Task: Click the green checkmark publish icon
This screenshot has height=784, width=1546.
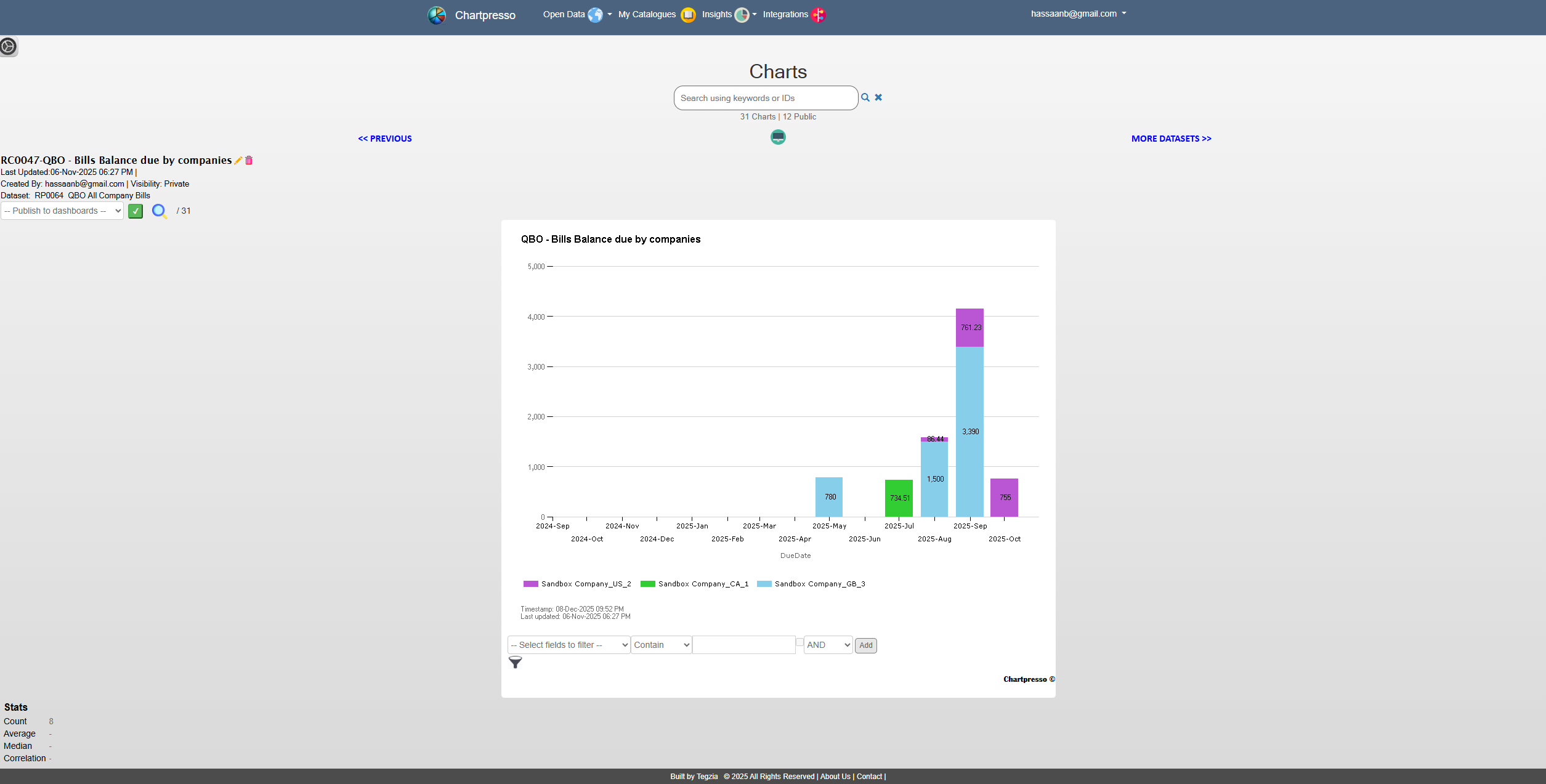Action: 136,211
